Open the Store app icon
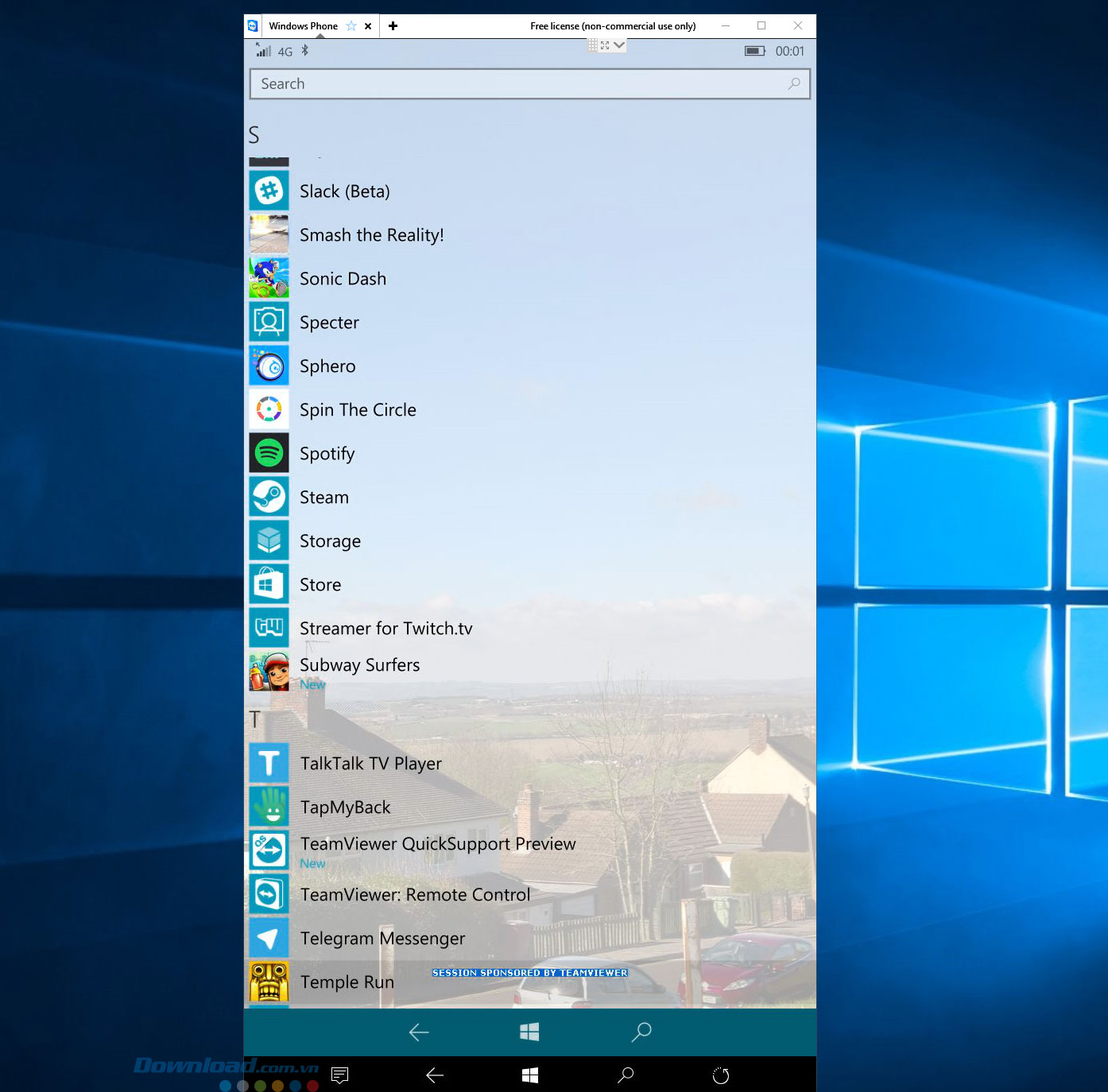 click(x=269, y=584)
